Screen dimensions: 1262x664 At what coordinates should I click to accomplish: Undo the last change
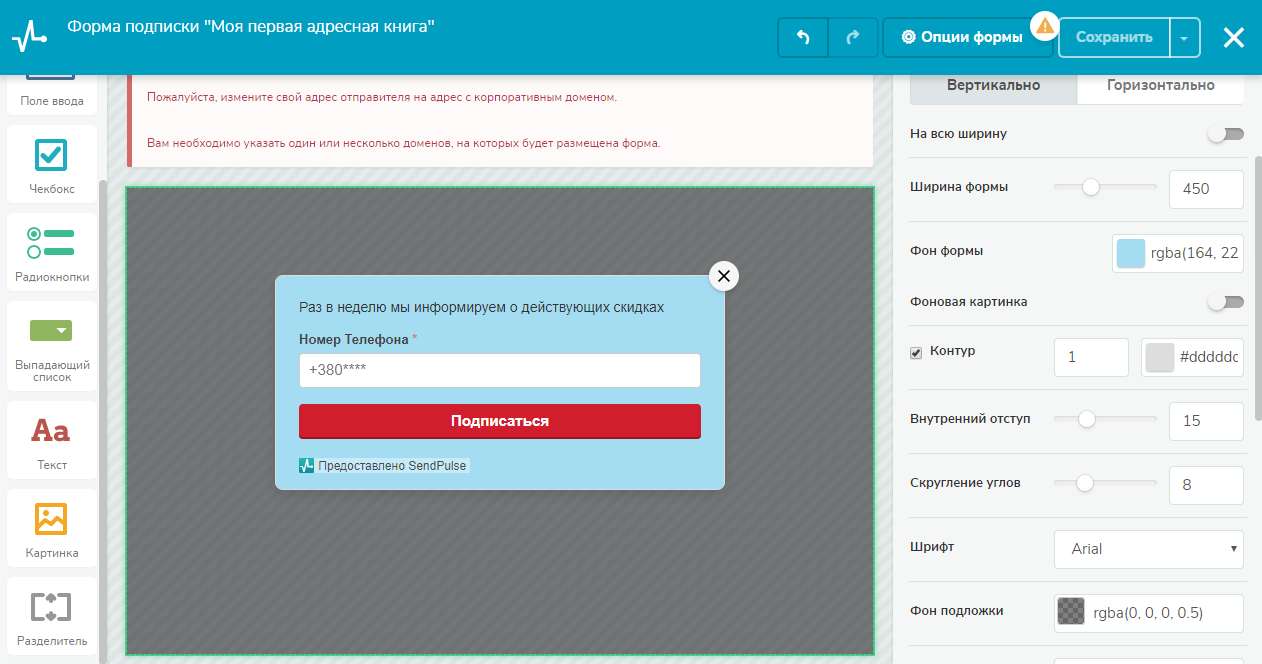coord(803,37)
